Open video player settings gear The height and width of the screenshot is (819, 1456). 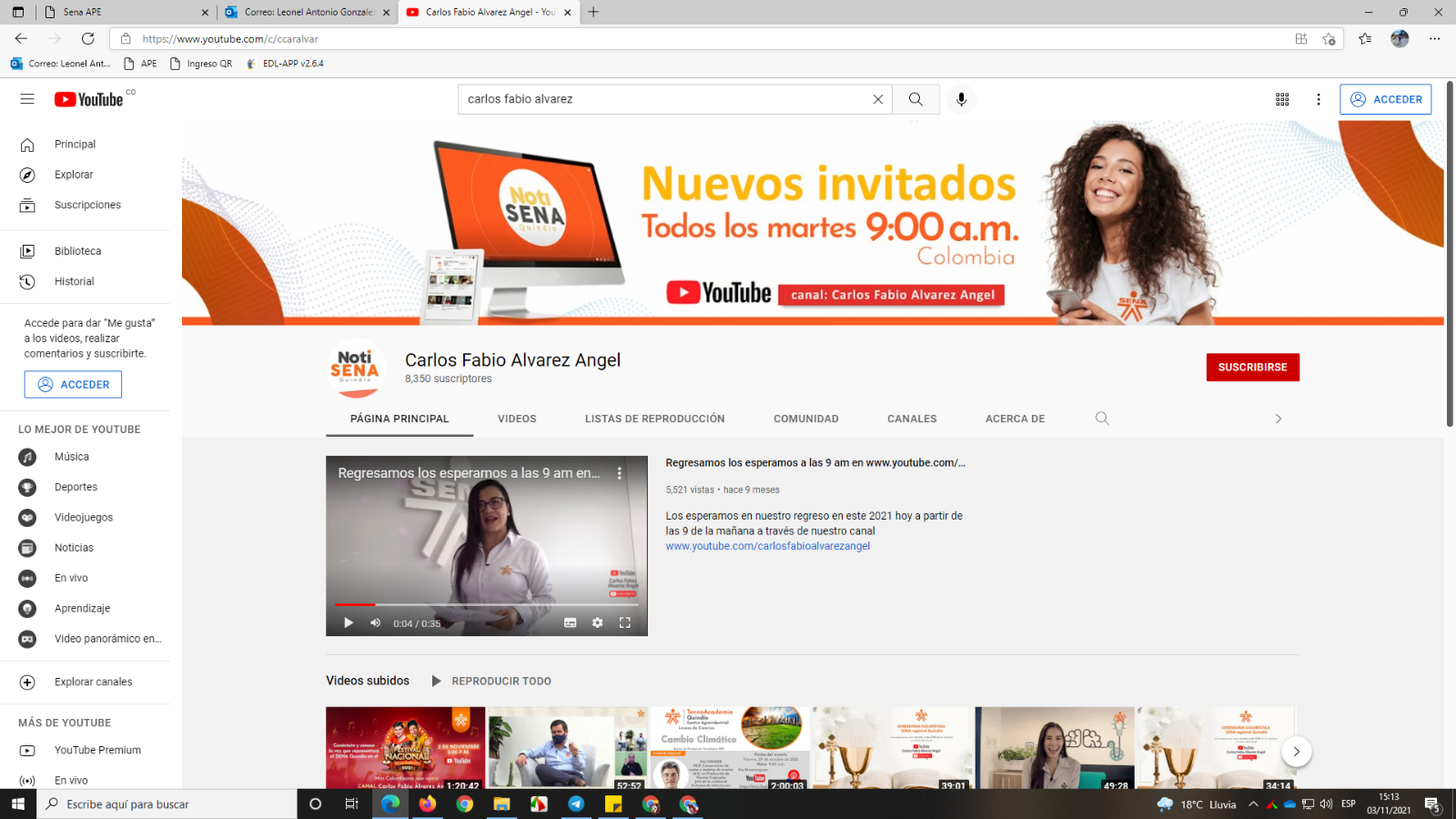point(598,623)
